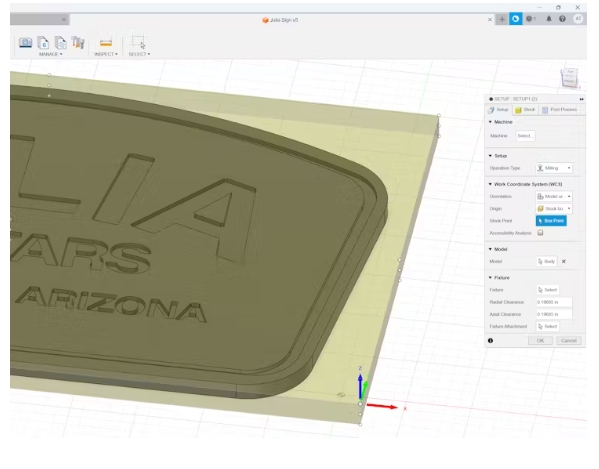Open the INSPECT dropdown menu
599x469 pixels.
tap(106, 54)
